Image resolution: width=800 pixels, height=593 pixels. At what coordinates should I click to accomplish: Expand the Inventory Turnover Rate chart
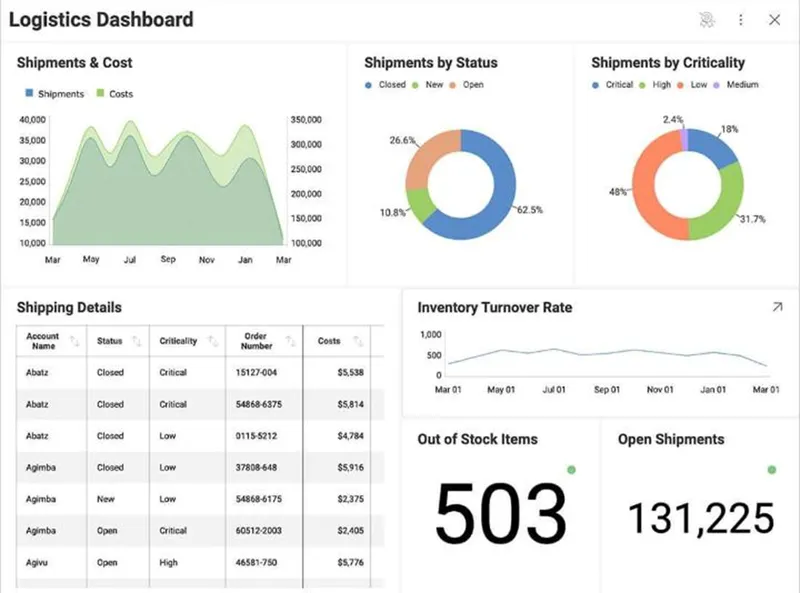tap(777, 307)
